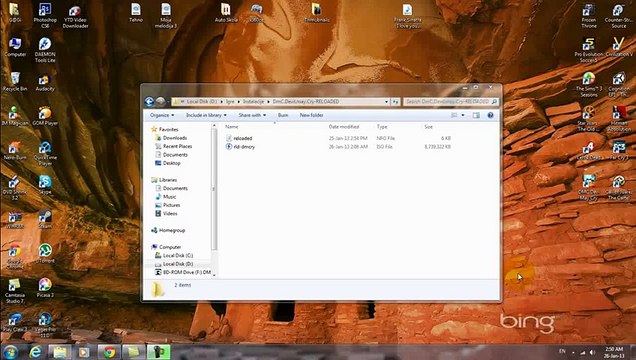Open Photoshop CS6 desktop shortcut
The width and height of the screenshot is (636, 360).
tap(45, 15)
